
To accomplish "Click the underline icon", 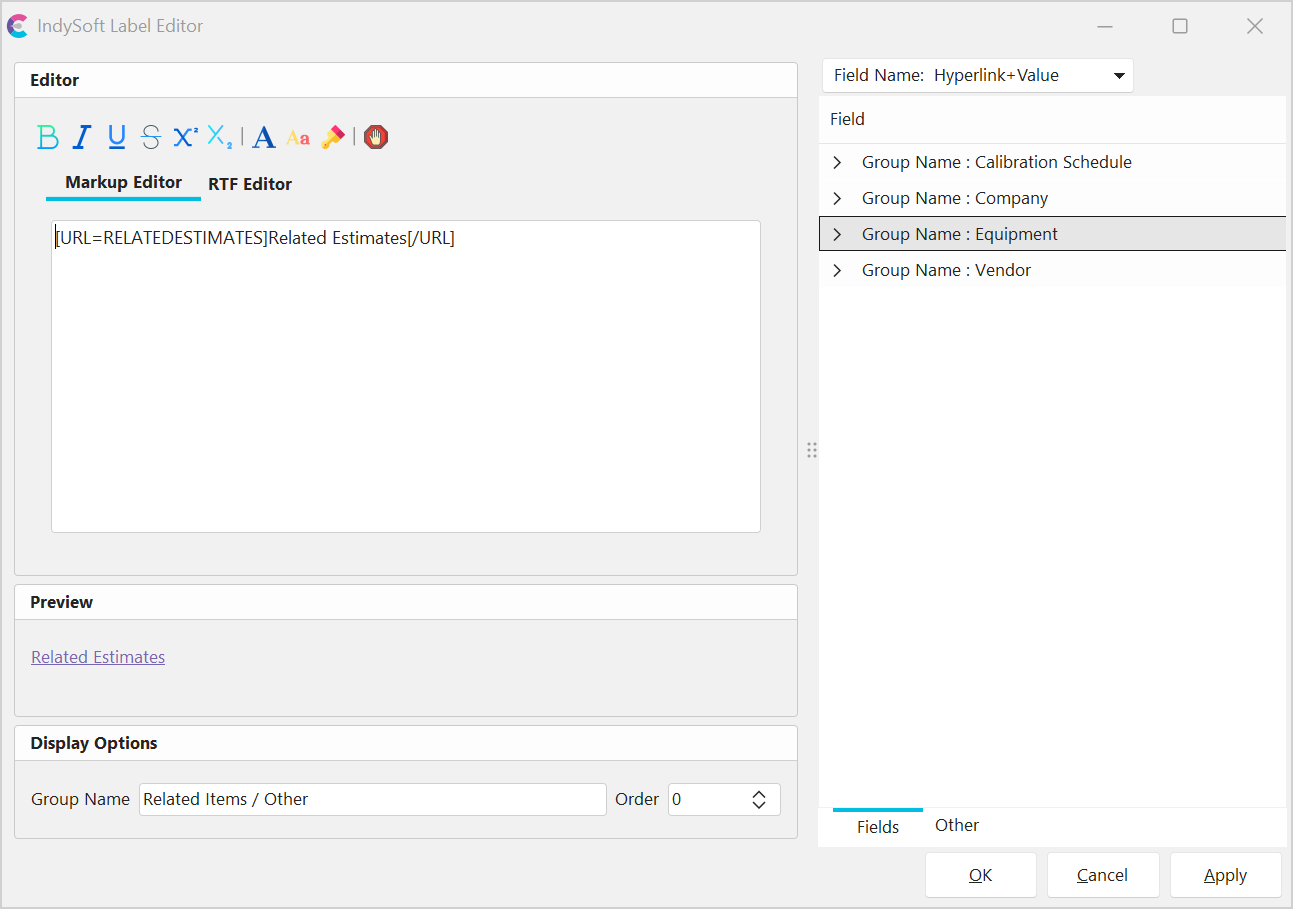I will (x=116, y=137).
